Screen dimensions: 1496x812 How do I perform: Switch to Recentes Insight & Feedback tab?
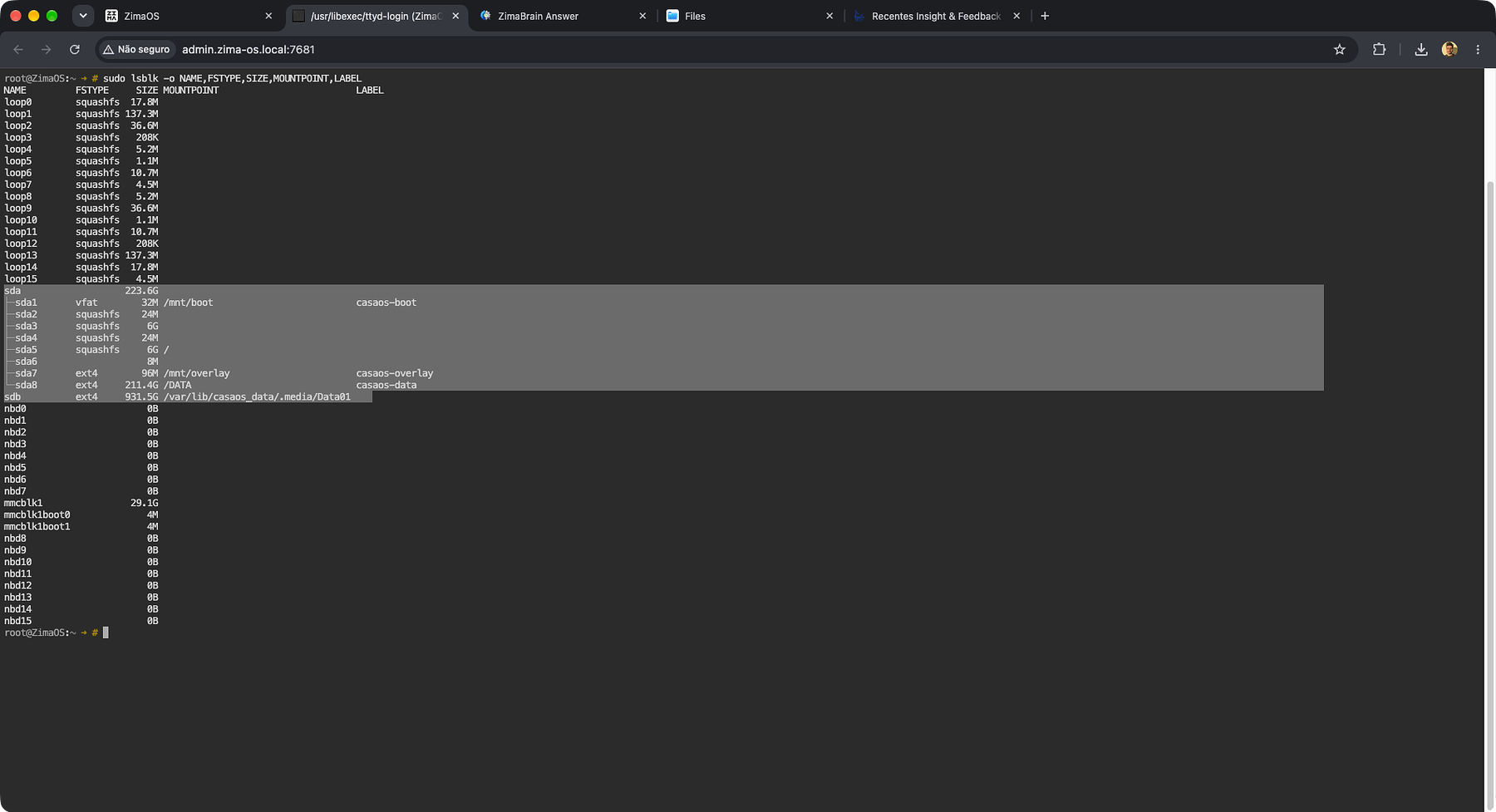click(937, 16)
